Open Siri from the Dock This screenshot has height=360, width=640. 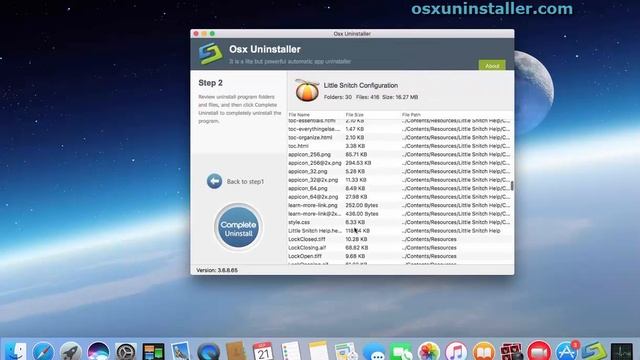point(98,351)
